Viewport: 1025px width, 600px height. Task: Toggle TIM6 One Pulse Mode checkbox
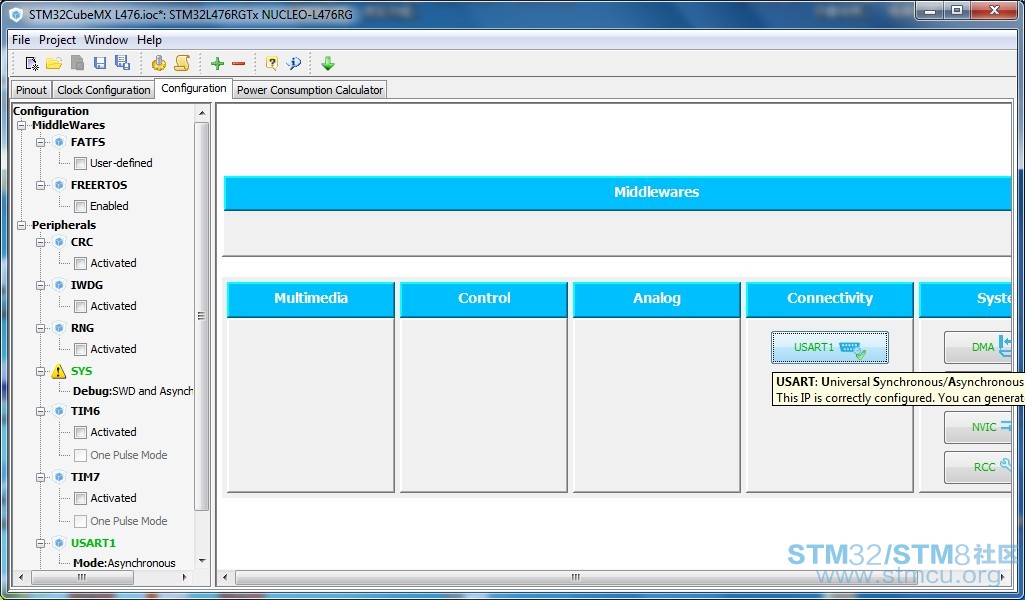coord(80,456)
